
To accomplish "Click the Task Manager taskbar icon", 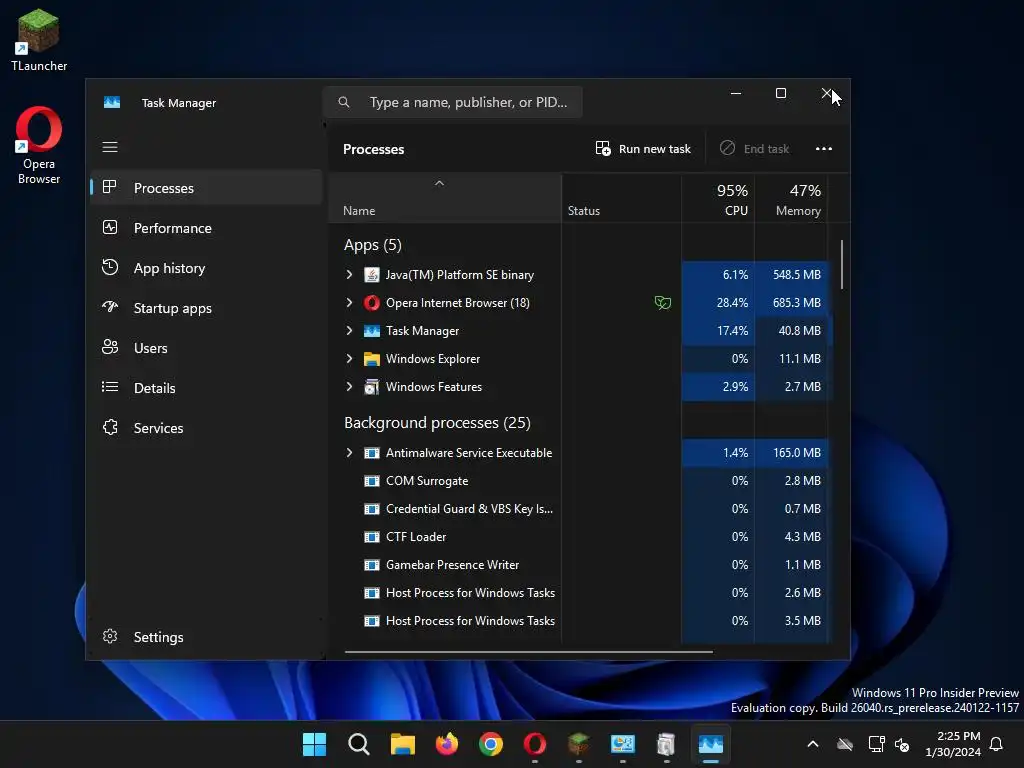I will coord(711,744).
